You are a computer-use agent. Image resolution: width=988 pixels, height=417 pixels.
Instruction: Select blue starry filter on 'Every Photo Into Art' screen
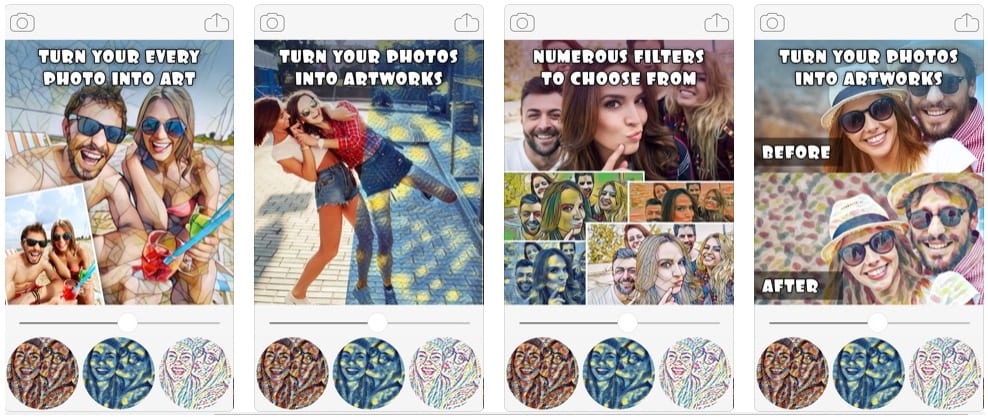pos(118,374)
